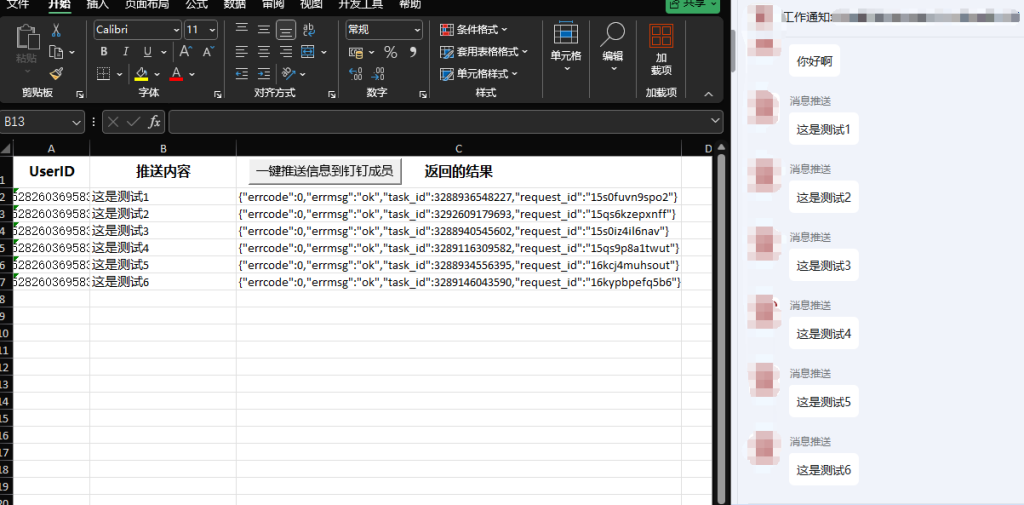Image resolution: width=1024 pixels, height=505 pixels.
Task: Toggle bold formatting
Action: click(104, 52)
